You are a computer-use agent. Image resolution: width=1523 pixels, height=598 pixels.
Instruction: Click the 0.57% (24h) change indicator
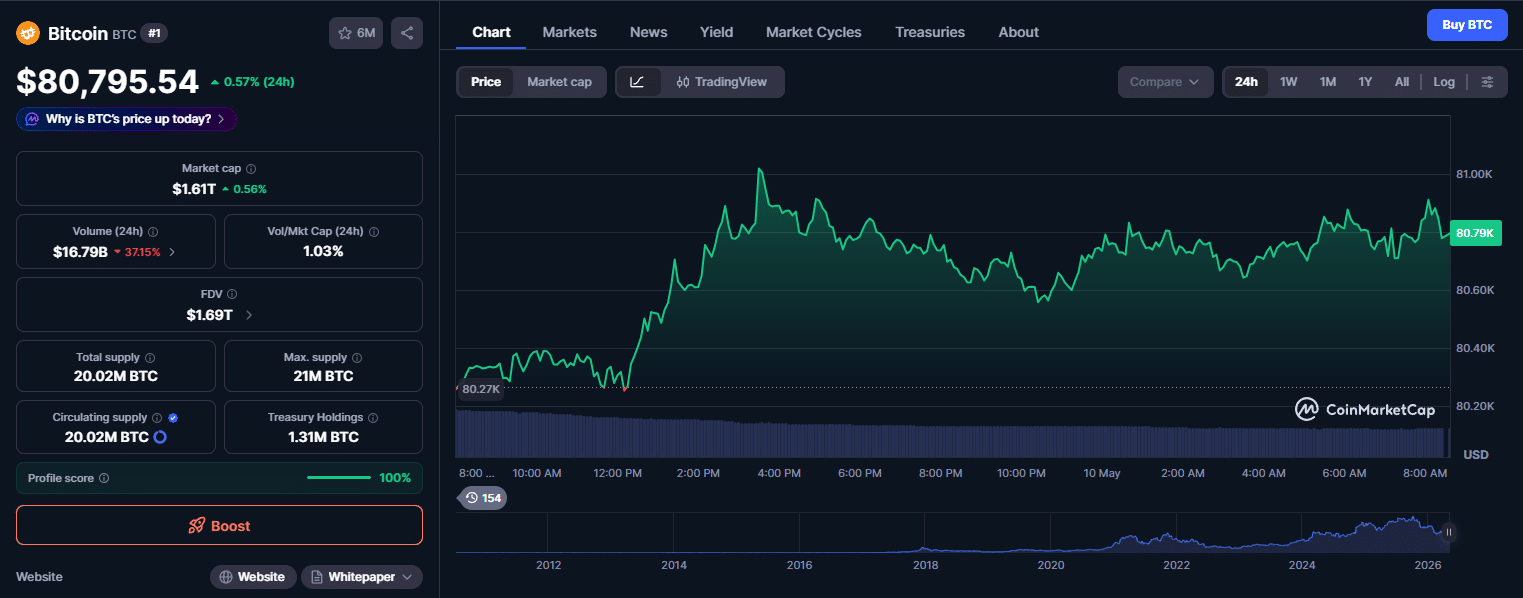252,82
